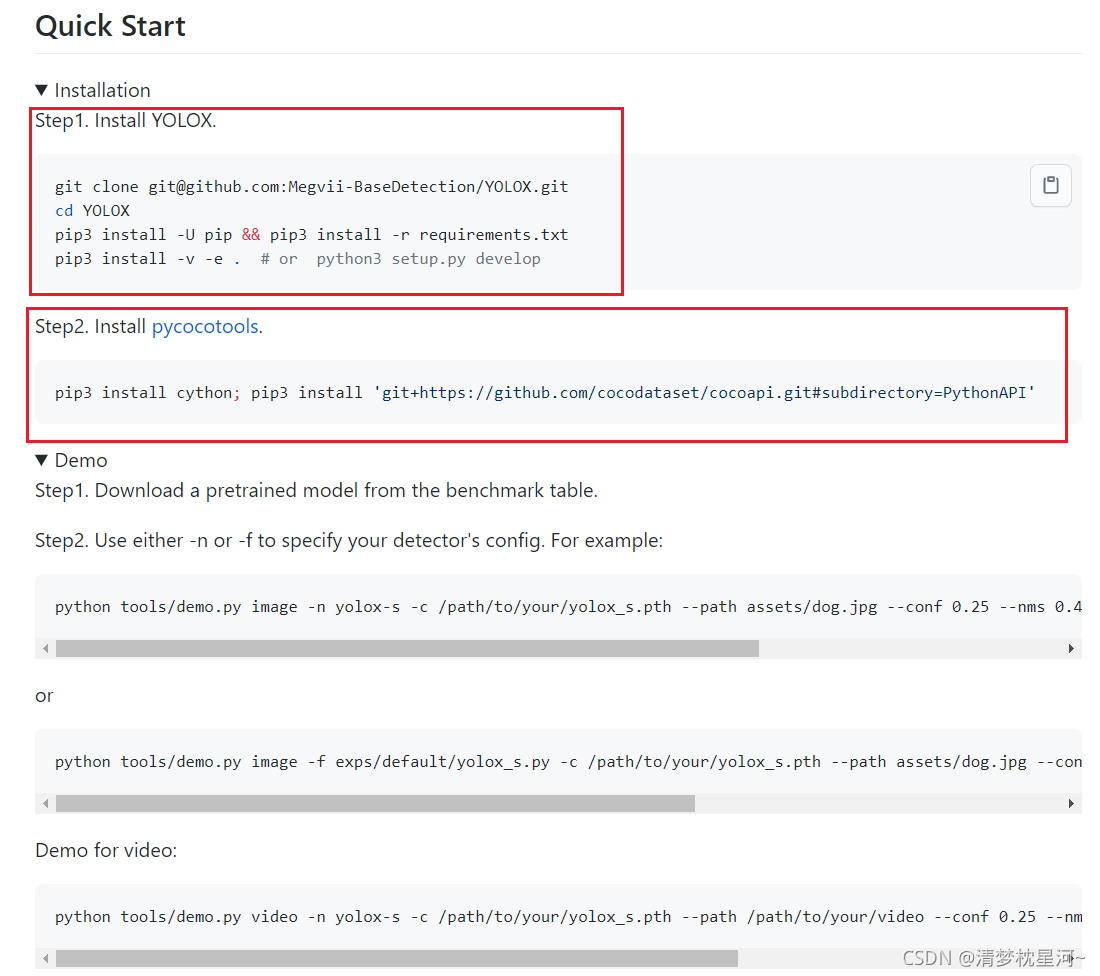Image resolution: width=1100 pixels, height=976 pixels.
Task: Click 'Step2. Use either -n or -f' text
Action: click(x=349, y=540)
